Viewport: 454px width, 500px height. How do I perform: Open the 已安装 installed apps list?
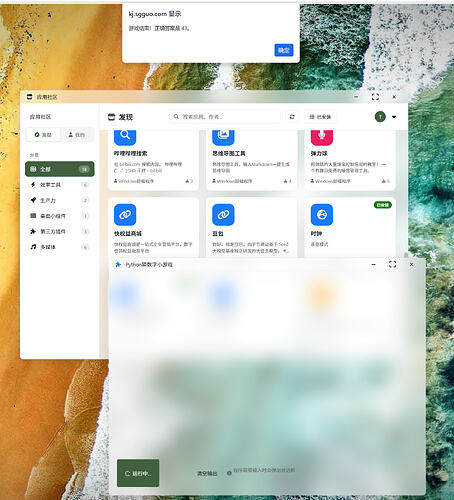tap(320, 117)
